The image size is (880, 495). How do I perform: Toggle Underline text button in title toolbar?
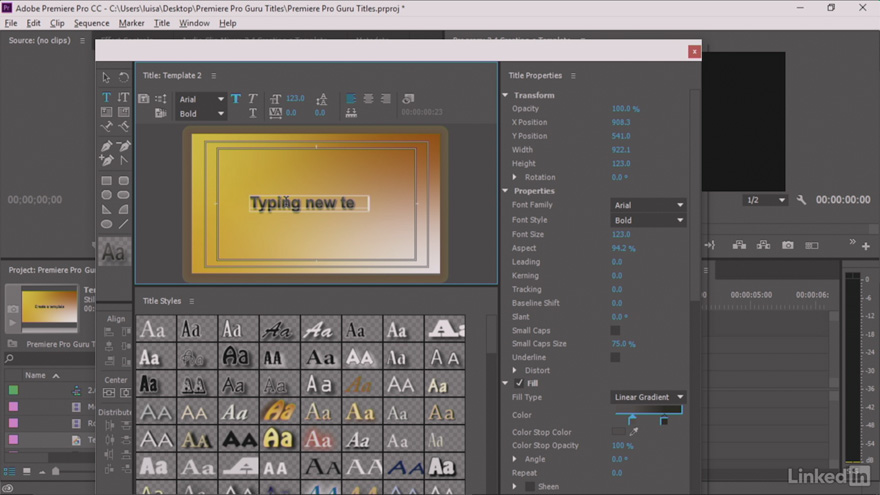click(253, 113)
